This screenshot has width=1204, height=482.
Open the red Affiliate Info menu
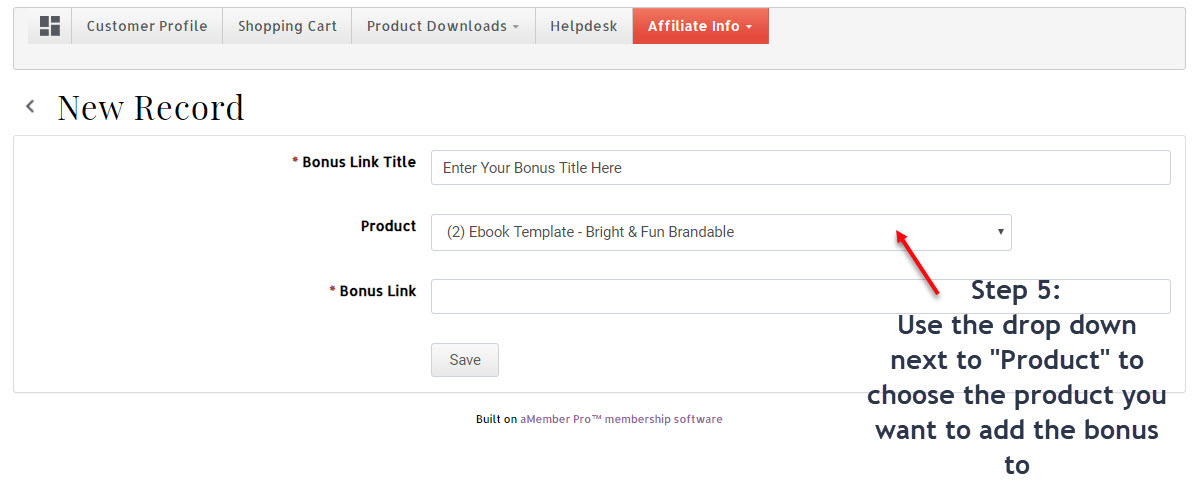[700, 26]
